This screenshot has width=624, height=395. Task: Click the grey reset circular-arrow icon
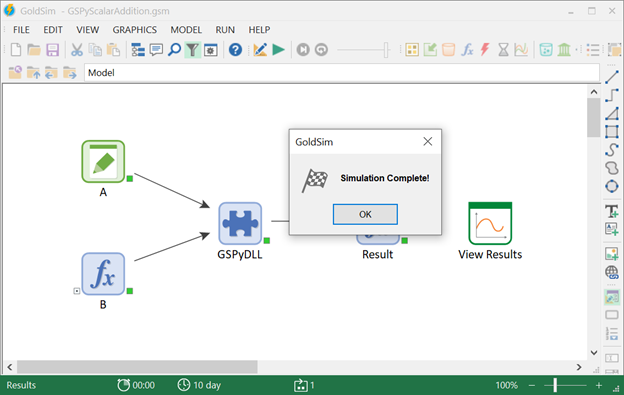[321, 50]
